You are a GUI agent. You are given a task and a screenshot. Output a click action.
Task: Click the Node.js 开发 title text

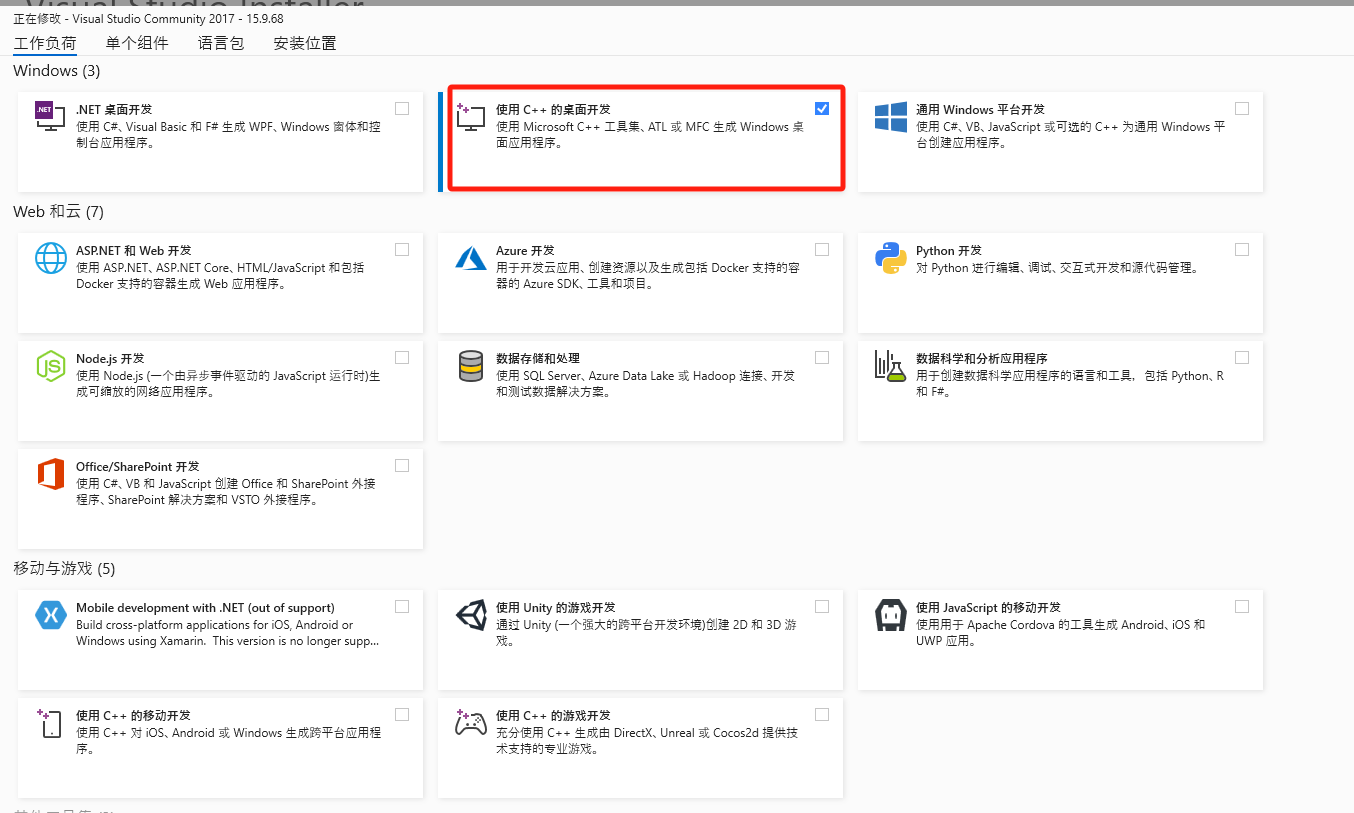click(x=110, y=358)
